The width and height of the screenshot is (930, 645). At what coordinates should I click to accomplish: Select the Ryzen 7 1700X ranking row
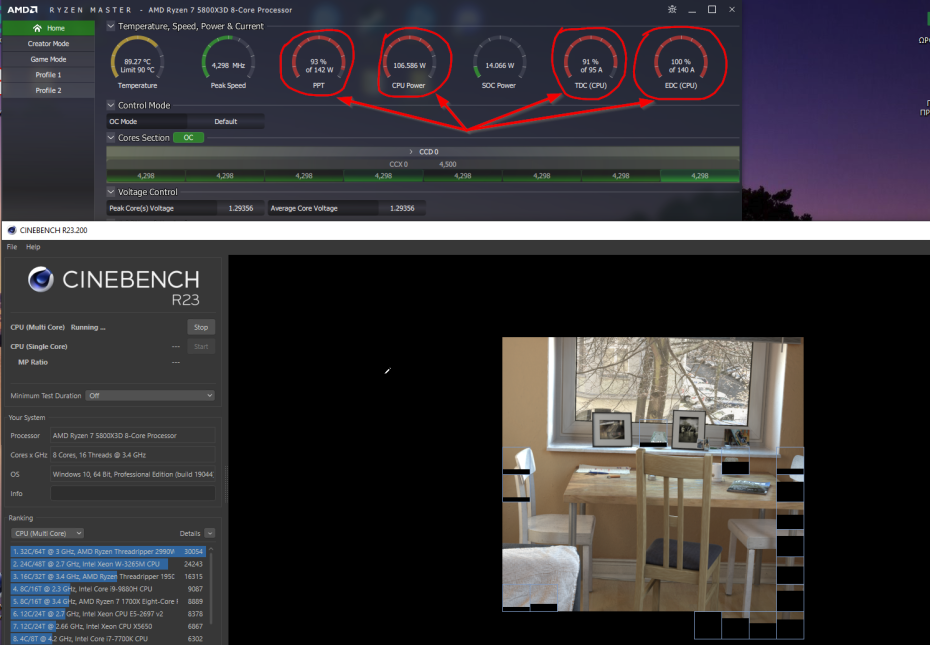pos(108,601)
